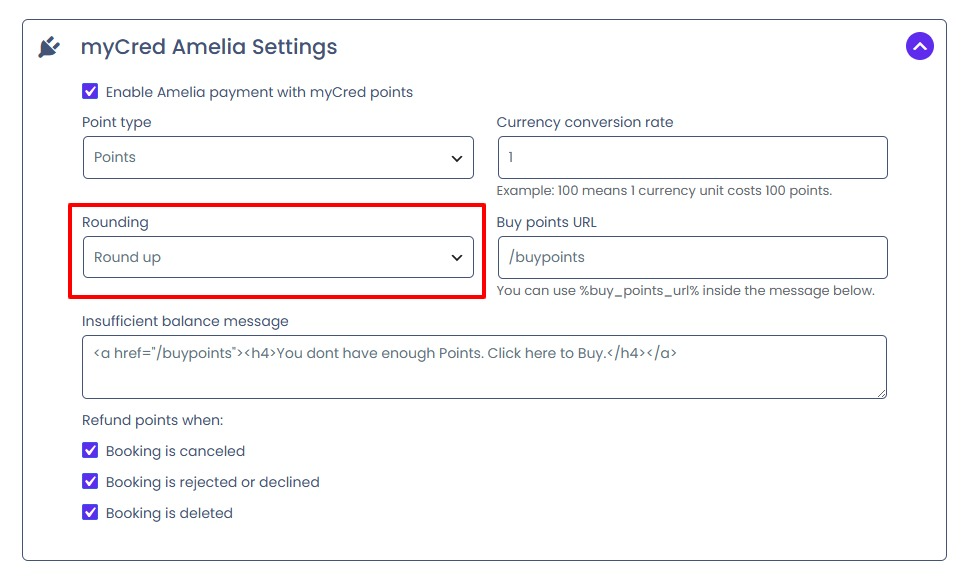Open the Rounding select showing Round up

coord(278,257)
